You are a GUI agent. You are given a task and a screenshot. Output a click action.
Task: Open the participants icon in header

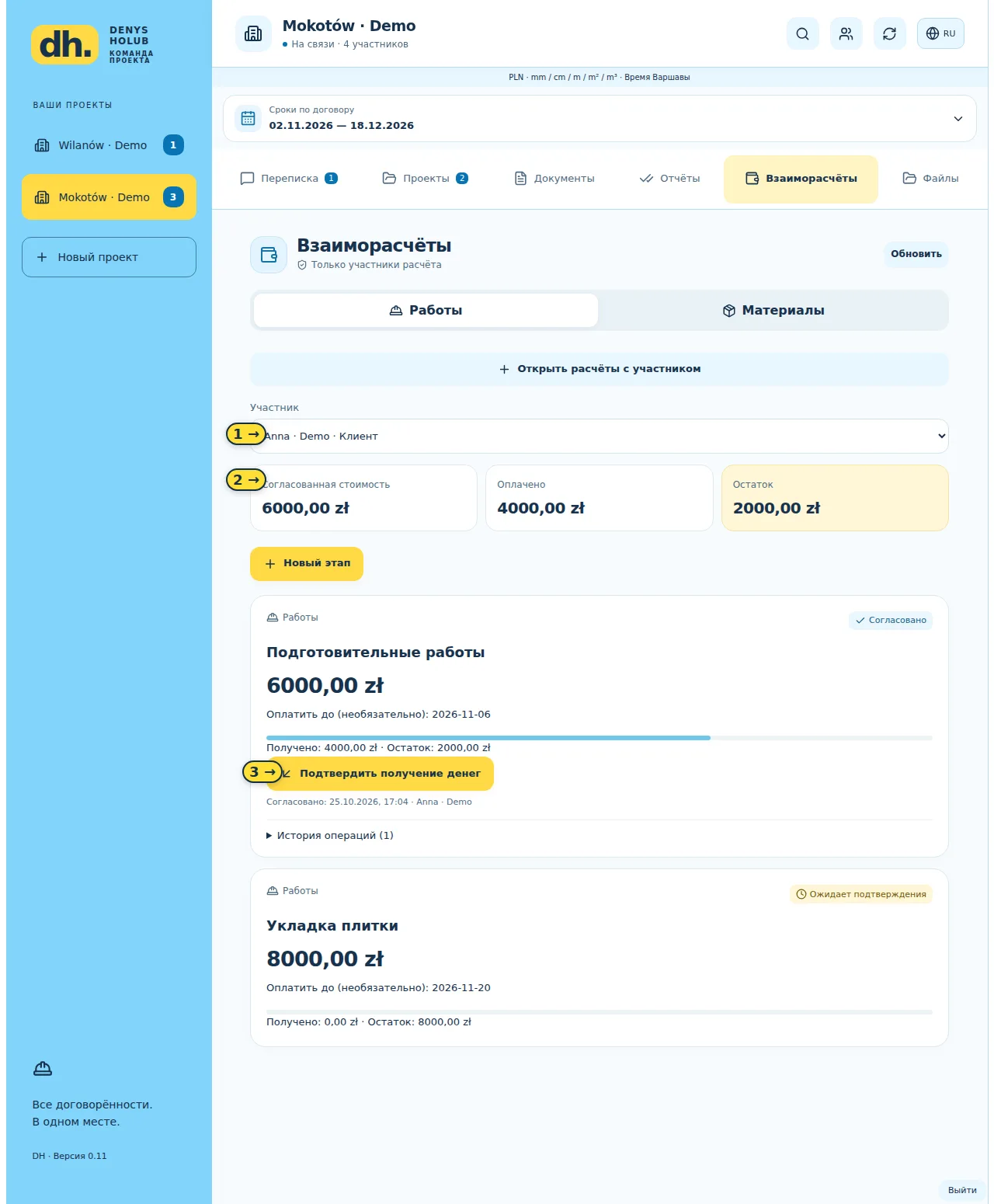coord(846,33)
